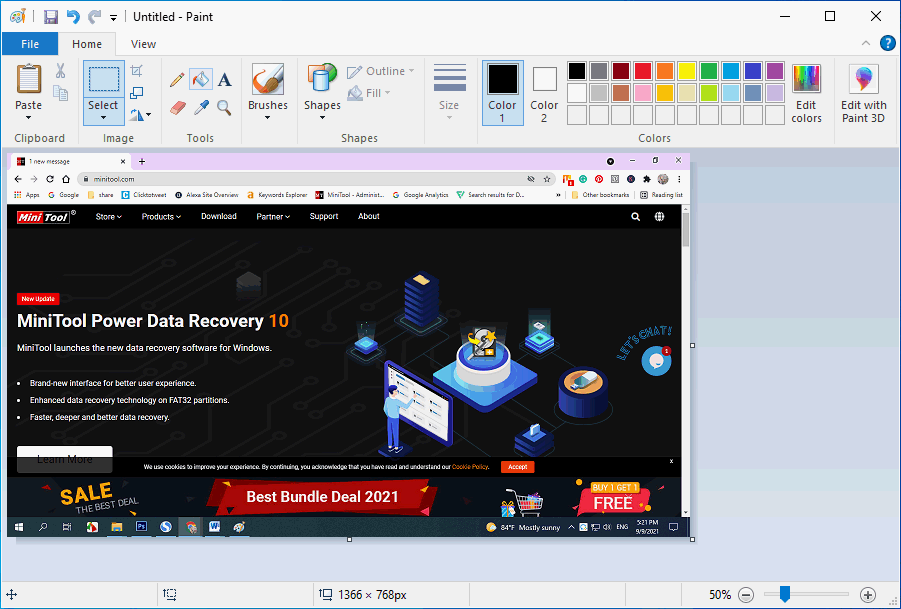Viewport: 901px width, 609px height.
Task: Click the Support link in pasted screenshot
Action: [324, 216]
